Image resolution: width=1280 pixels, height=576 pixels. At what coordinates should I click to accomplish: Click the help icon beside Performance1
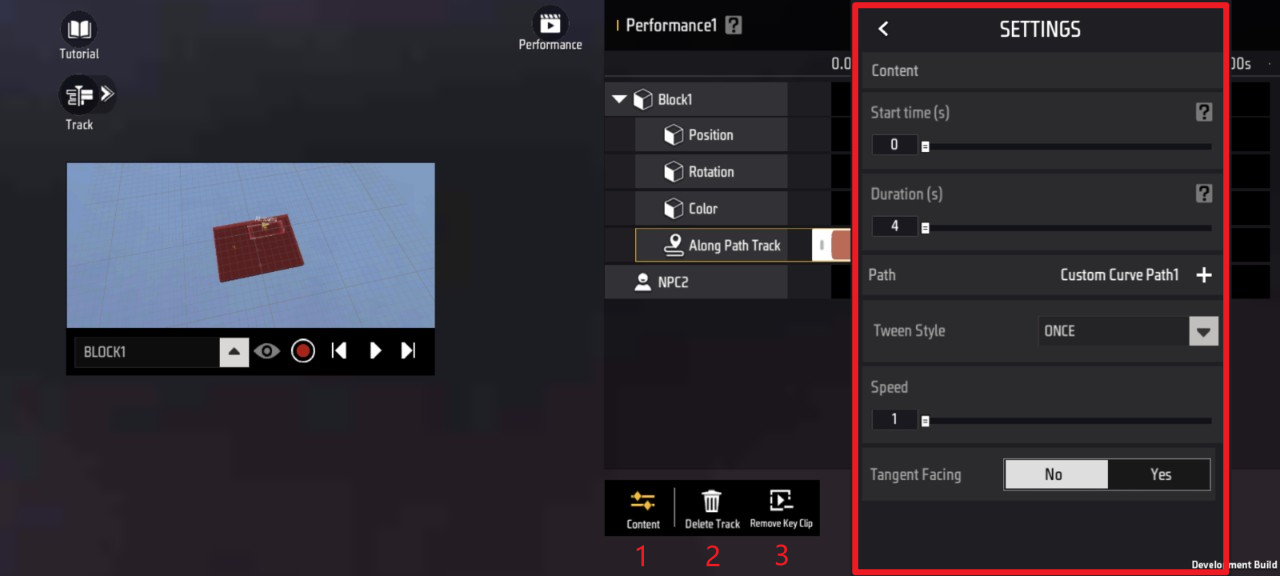(x=733, y=26)
